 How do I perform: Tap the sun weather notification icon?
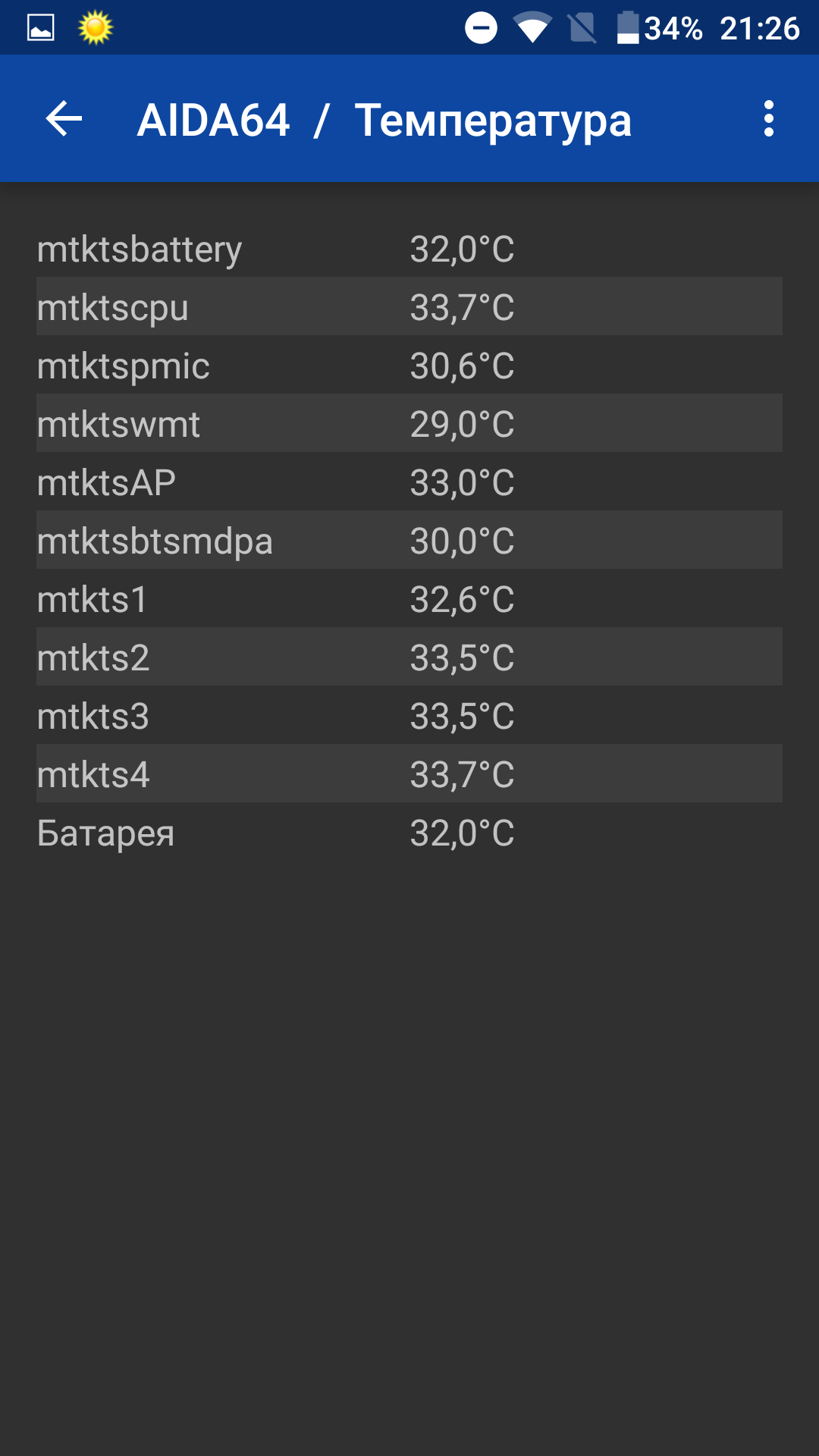tap(96, 28)
